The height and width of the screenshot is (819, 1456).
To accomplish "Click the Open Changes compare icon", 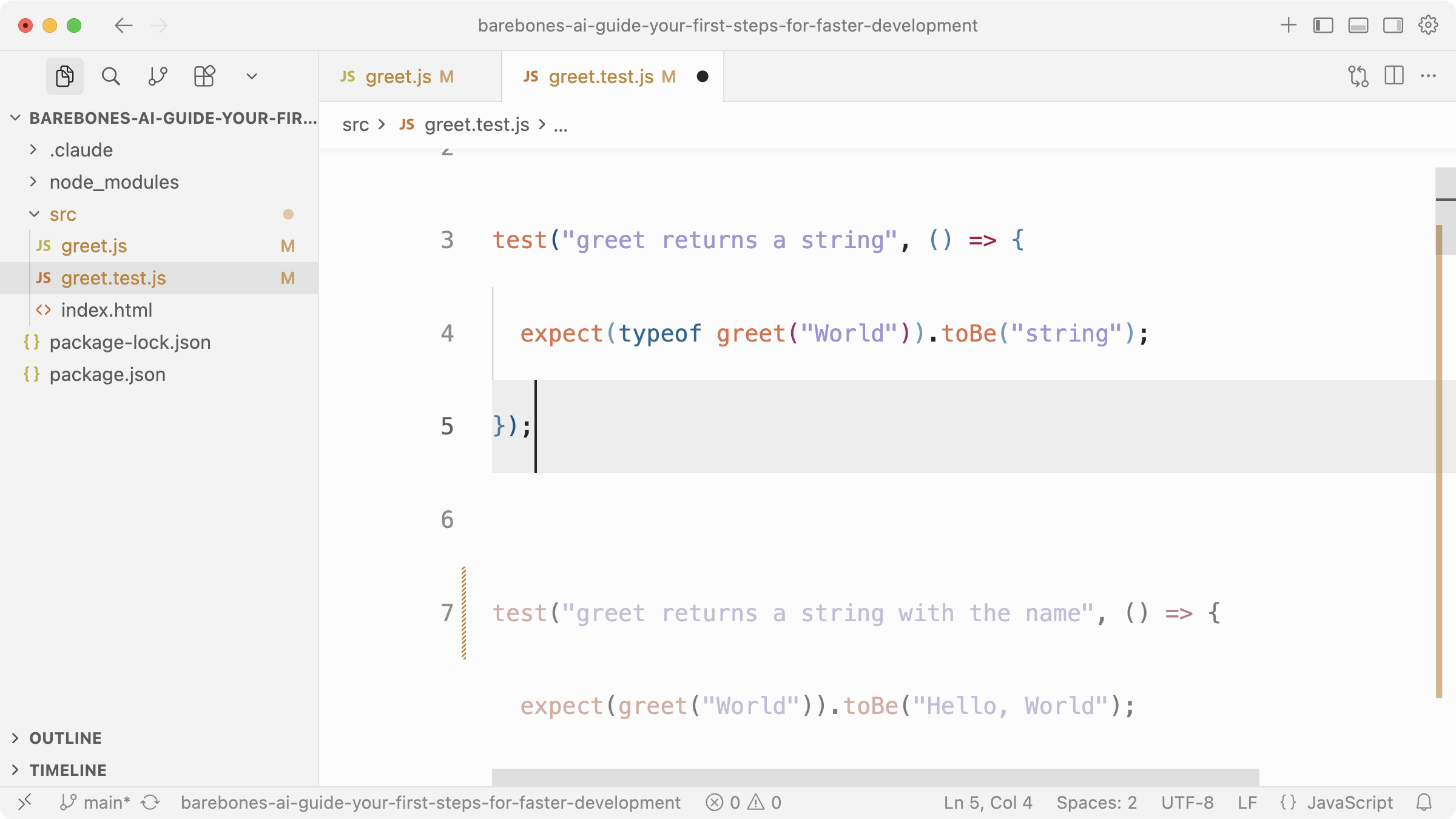I will pos(1358,76).
